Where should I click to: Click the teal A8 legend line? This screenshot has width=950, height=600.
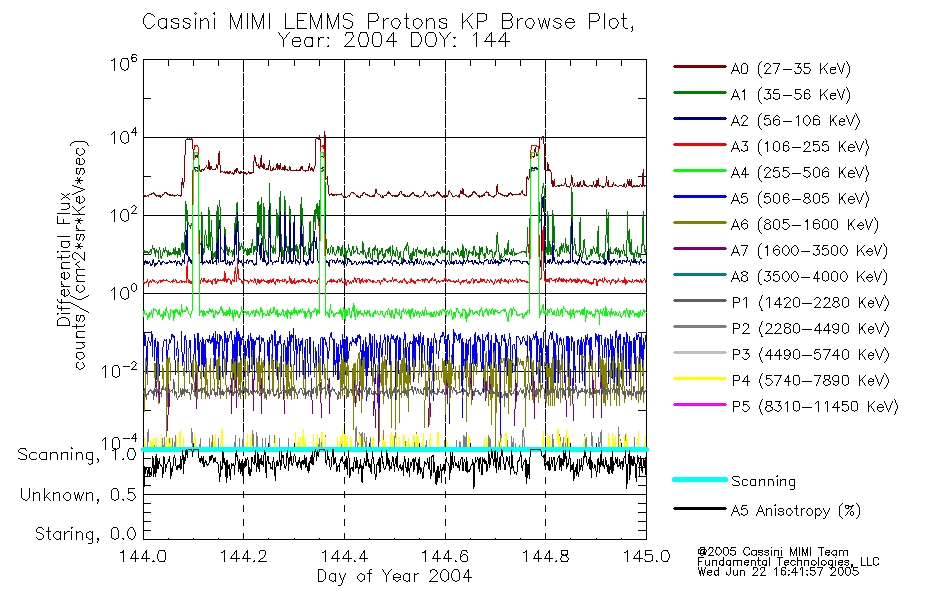[x=699, y=275]
